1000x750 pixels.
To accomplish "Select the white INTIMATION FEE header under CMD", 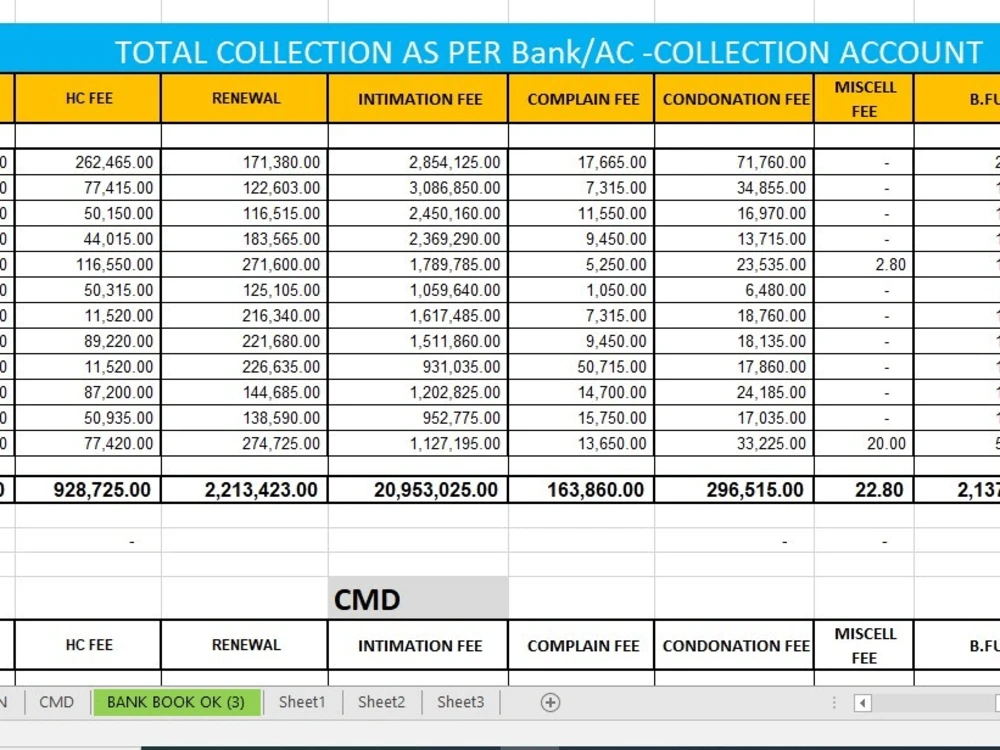I will point(418,645).
